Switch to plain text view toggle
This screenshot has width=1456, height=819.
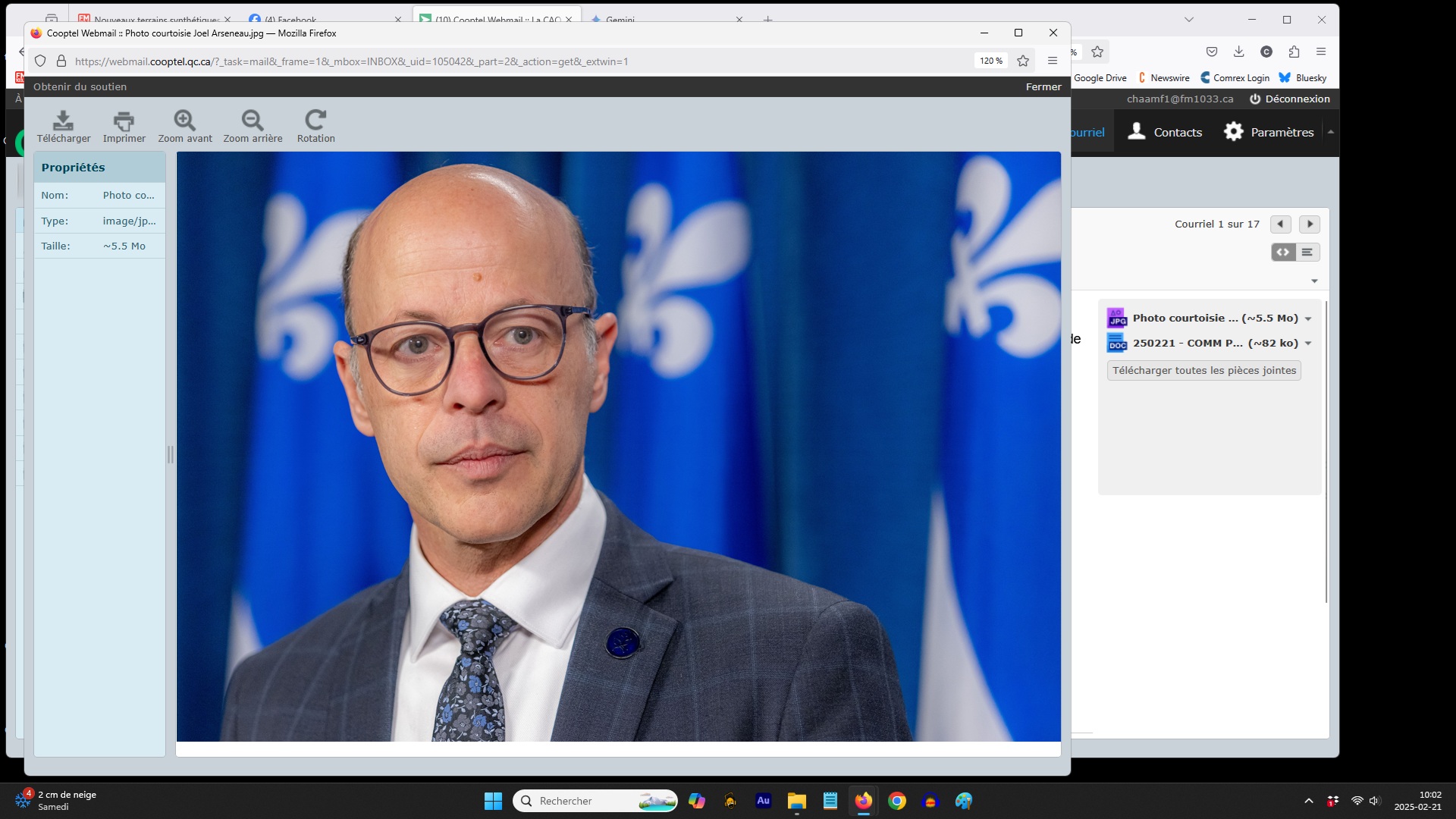coord(1307,253)
